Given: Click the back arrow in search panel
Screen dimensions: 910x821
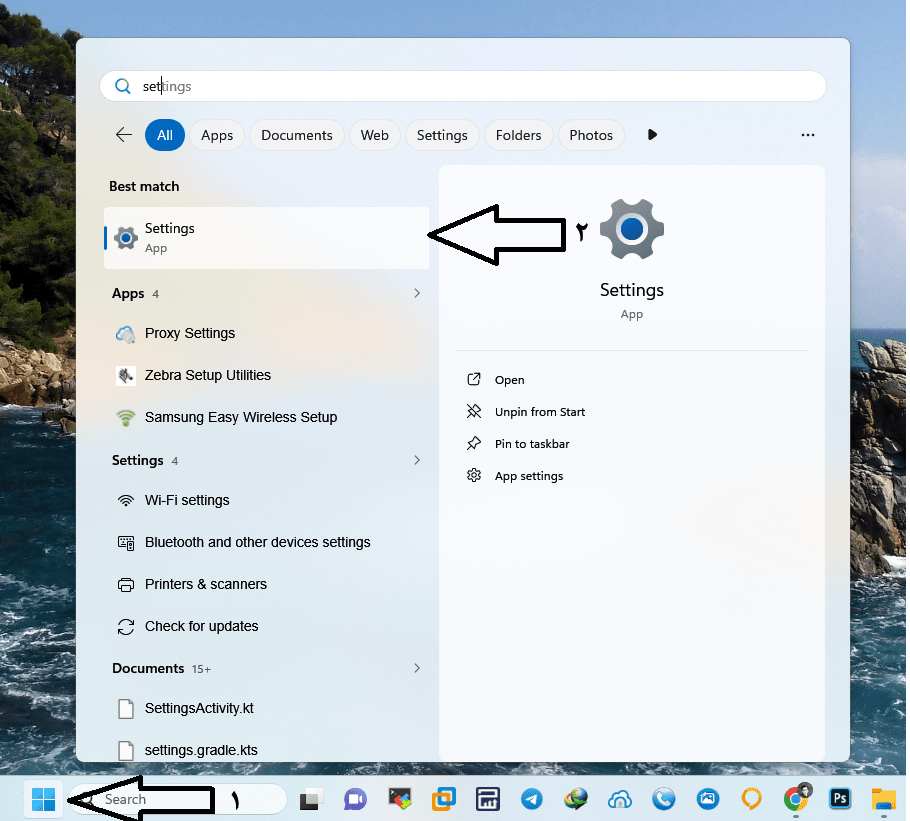Looking at the screenshot, I should click(124, 135).
